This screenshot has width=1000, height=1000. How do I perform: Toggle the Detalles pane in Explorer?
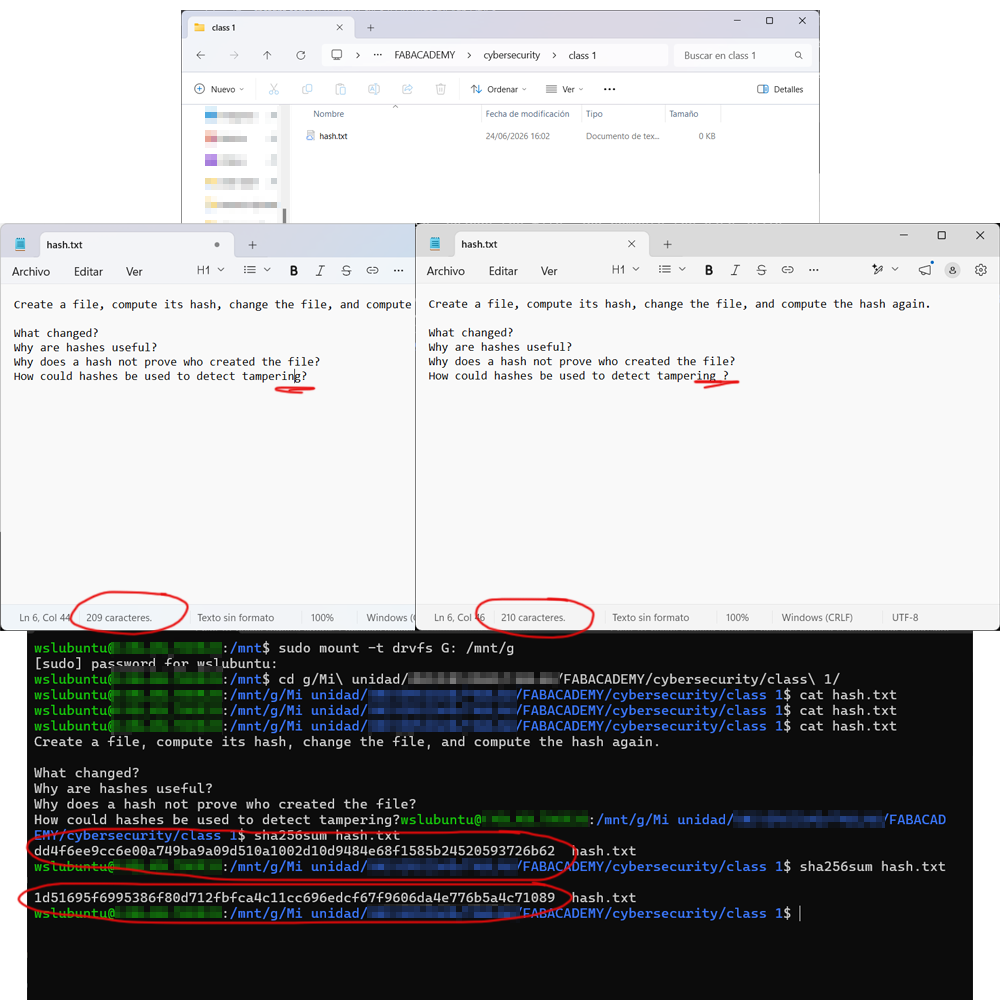780,89
